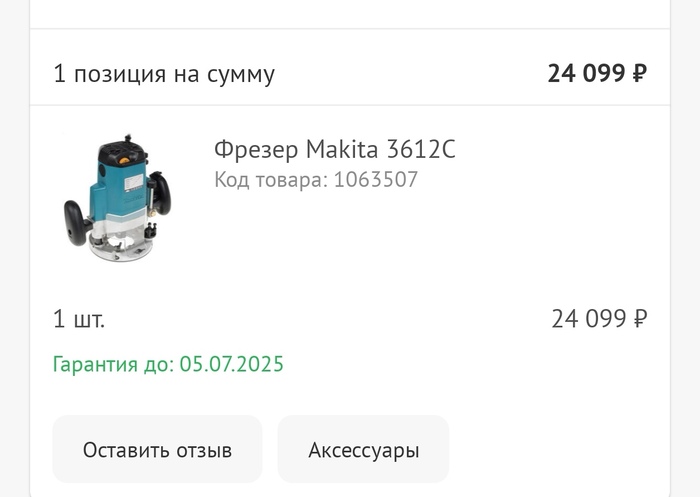Open the Makita router product thumbnail

(x=117, y=197)
